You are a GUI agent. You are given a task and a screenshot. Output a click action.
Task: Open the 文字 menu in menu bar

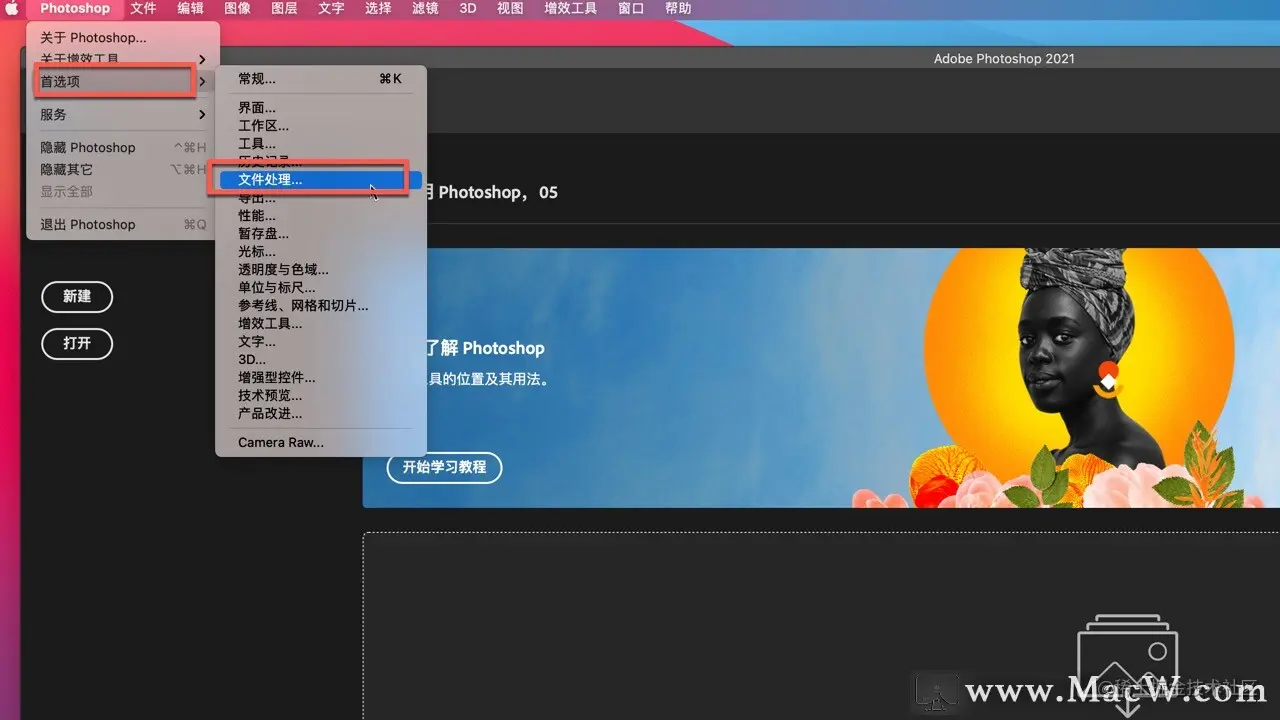pos(331,8)
